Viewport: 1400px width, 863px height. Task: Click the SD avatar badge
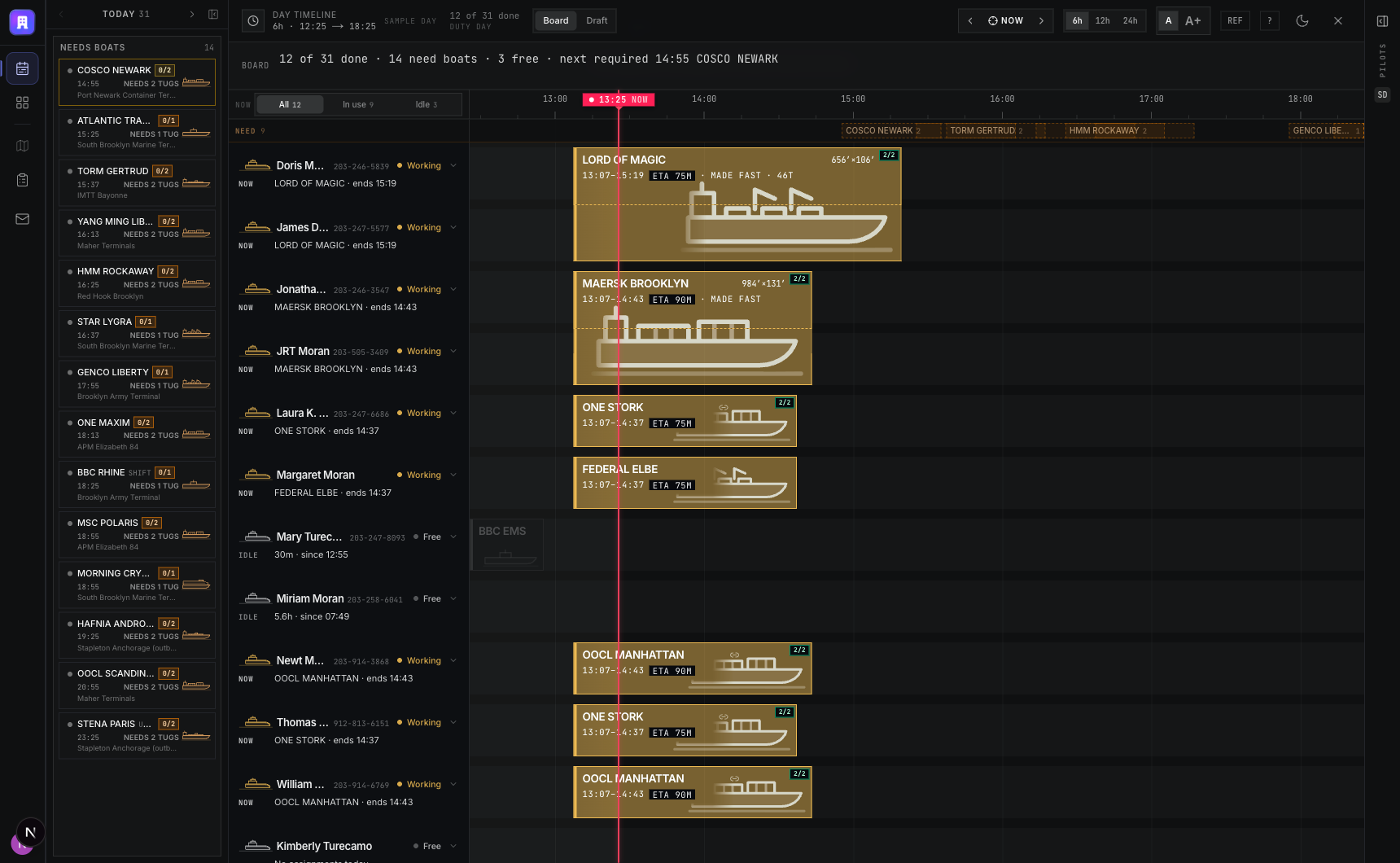point(1382,94)
